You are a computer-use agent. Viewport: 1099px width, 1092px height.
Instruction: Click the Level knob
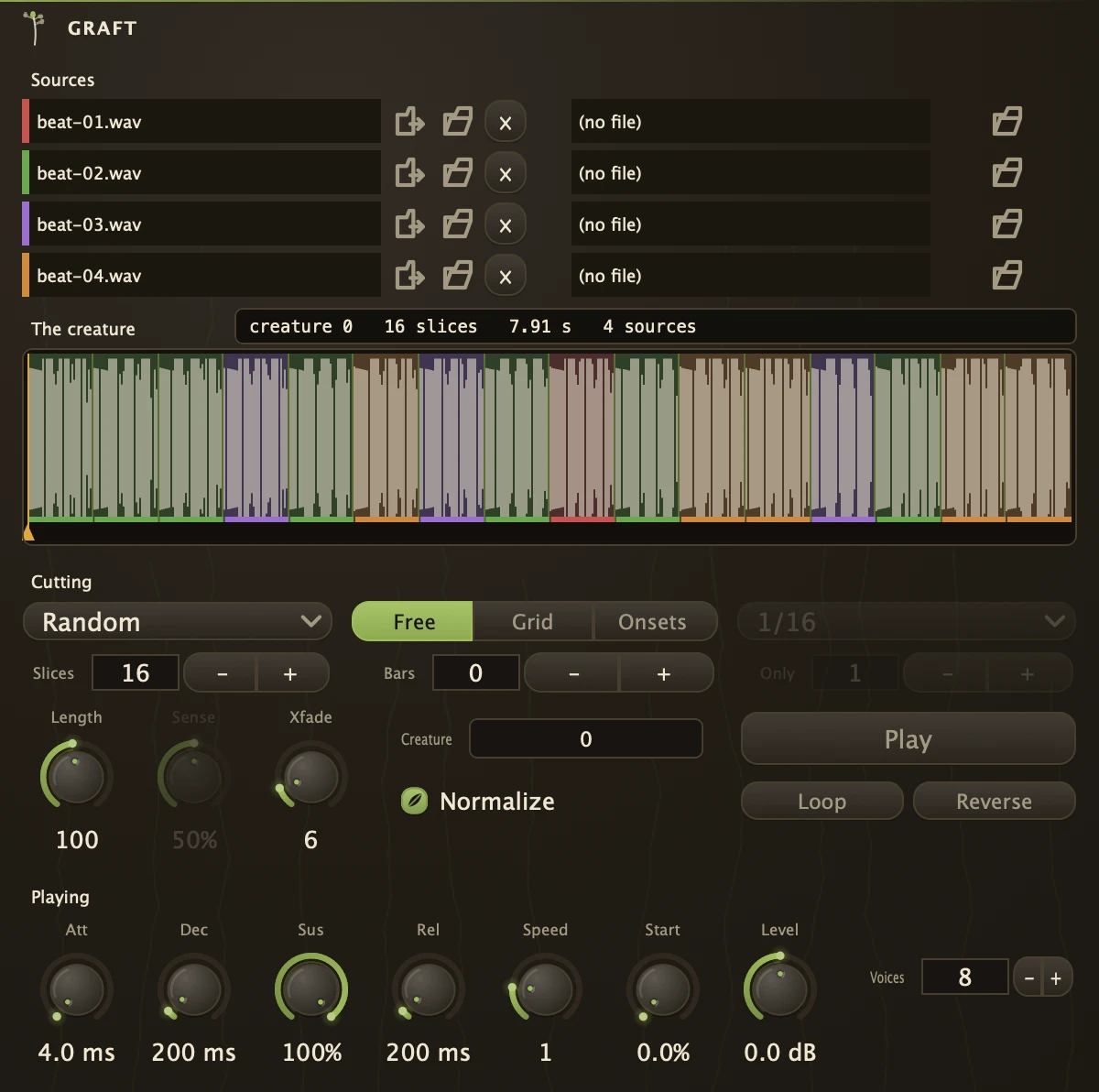coord(780,988)
